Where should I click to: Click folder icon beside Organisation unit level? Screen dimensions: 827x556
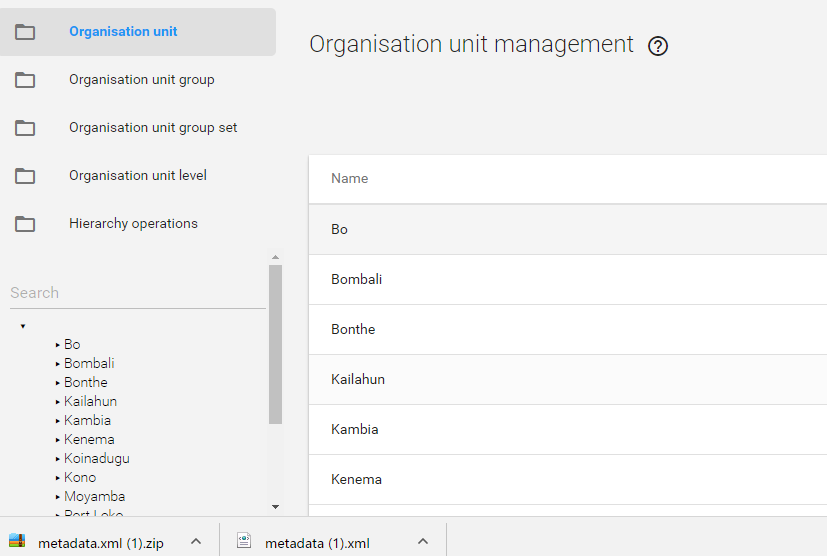pyautogui.click(x=25, y=176)
